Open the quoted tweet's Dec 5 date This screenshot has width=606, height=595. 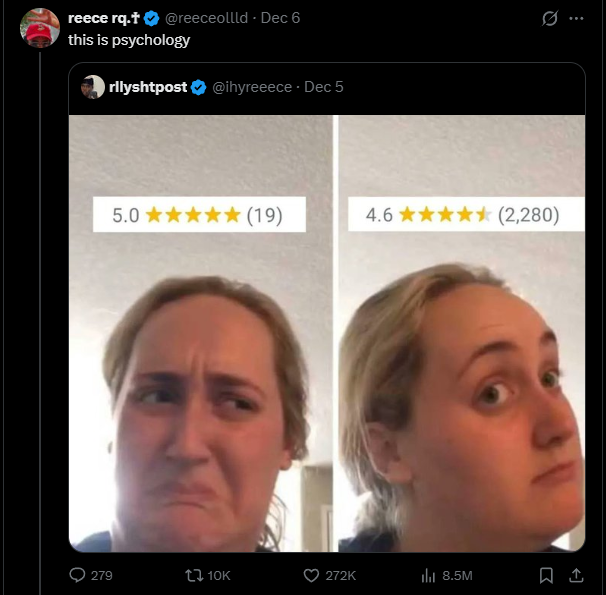tap(324, 87)
